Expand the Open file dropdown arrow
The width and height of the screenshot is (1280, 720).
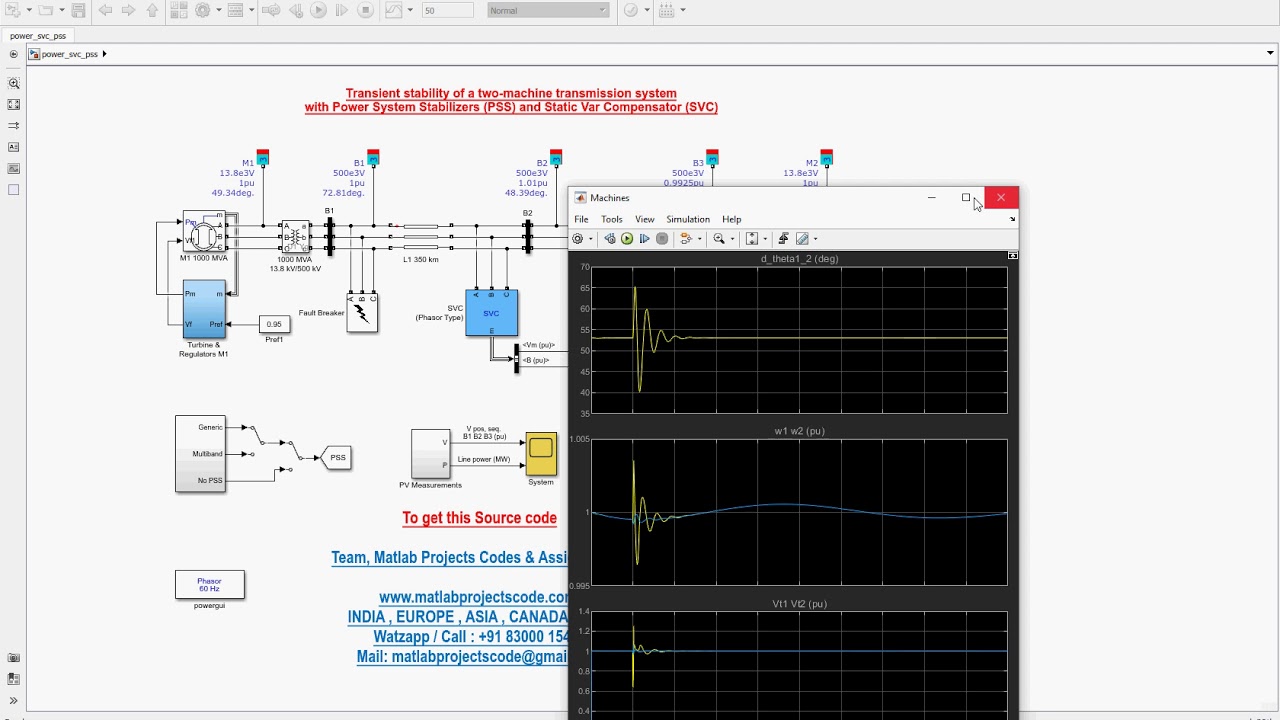click(62, 10)
